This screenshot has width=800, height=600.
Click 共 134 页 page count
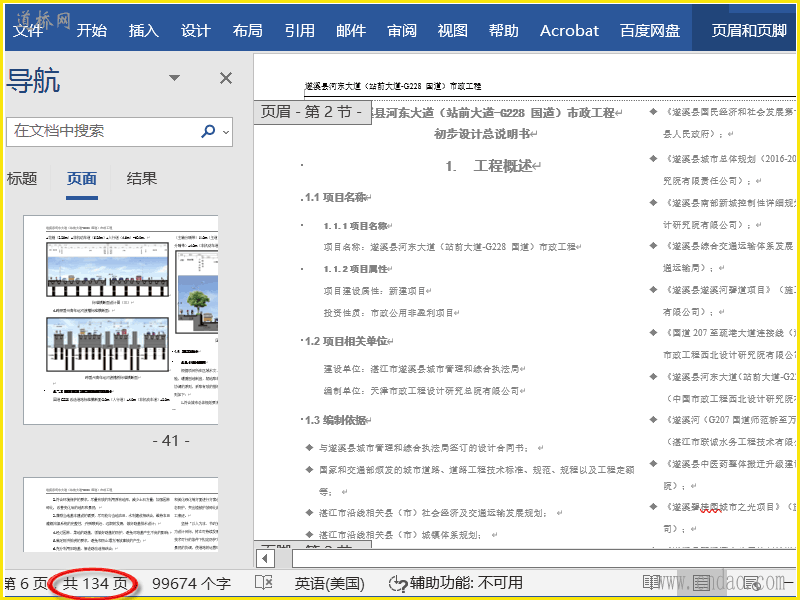point(95,583)
